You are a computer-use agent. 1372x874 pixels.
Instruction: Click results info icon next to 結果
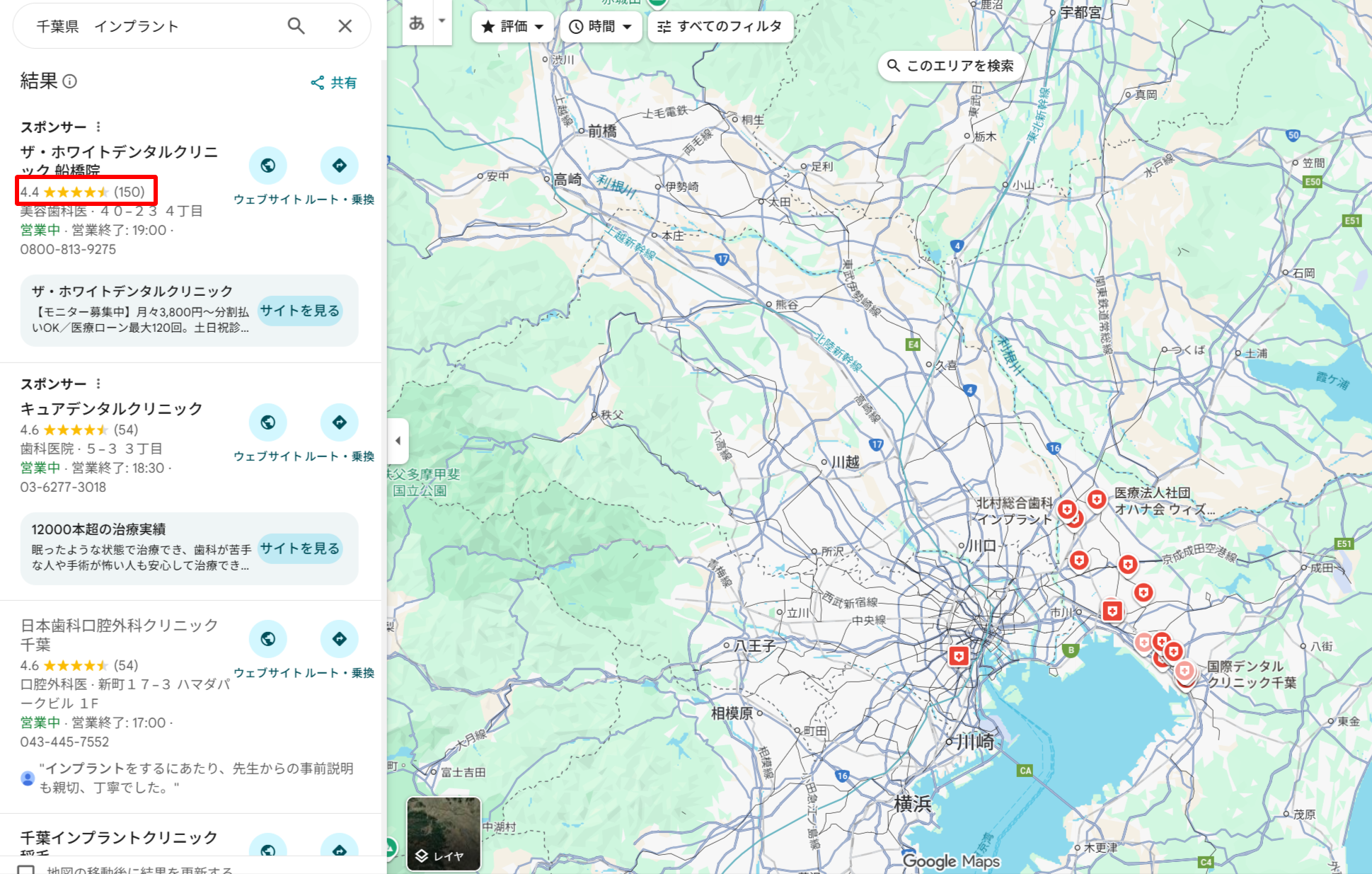(x=69, y=81)
